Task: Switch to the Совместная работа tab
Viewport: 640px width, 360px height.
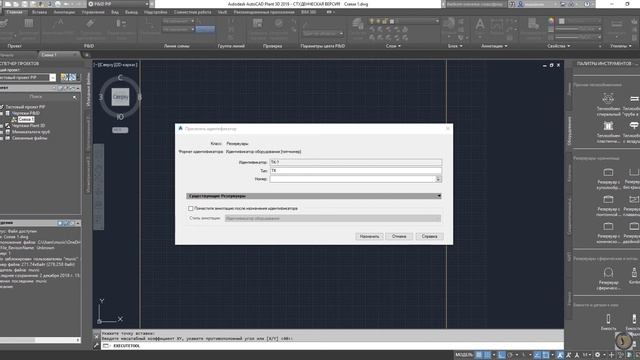Action: coord(192,12)
